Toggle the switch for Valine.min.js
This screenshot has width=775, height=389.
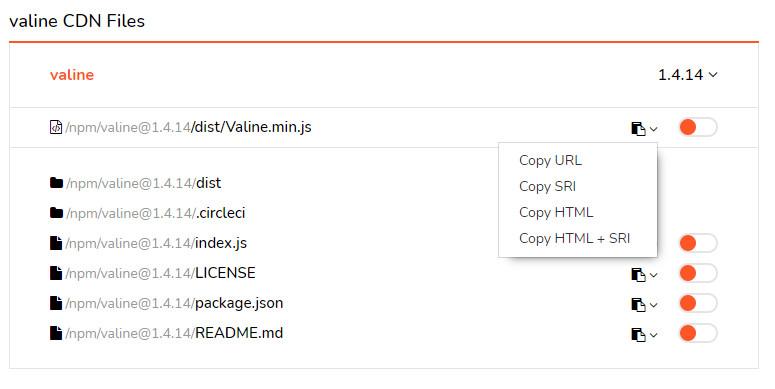pyautogui.click(x=698, y=127)
